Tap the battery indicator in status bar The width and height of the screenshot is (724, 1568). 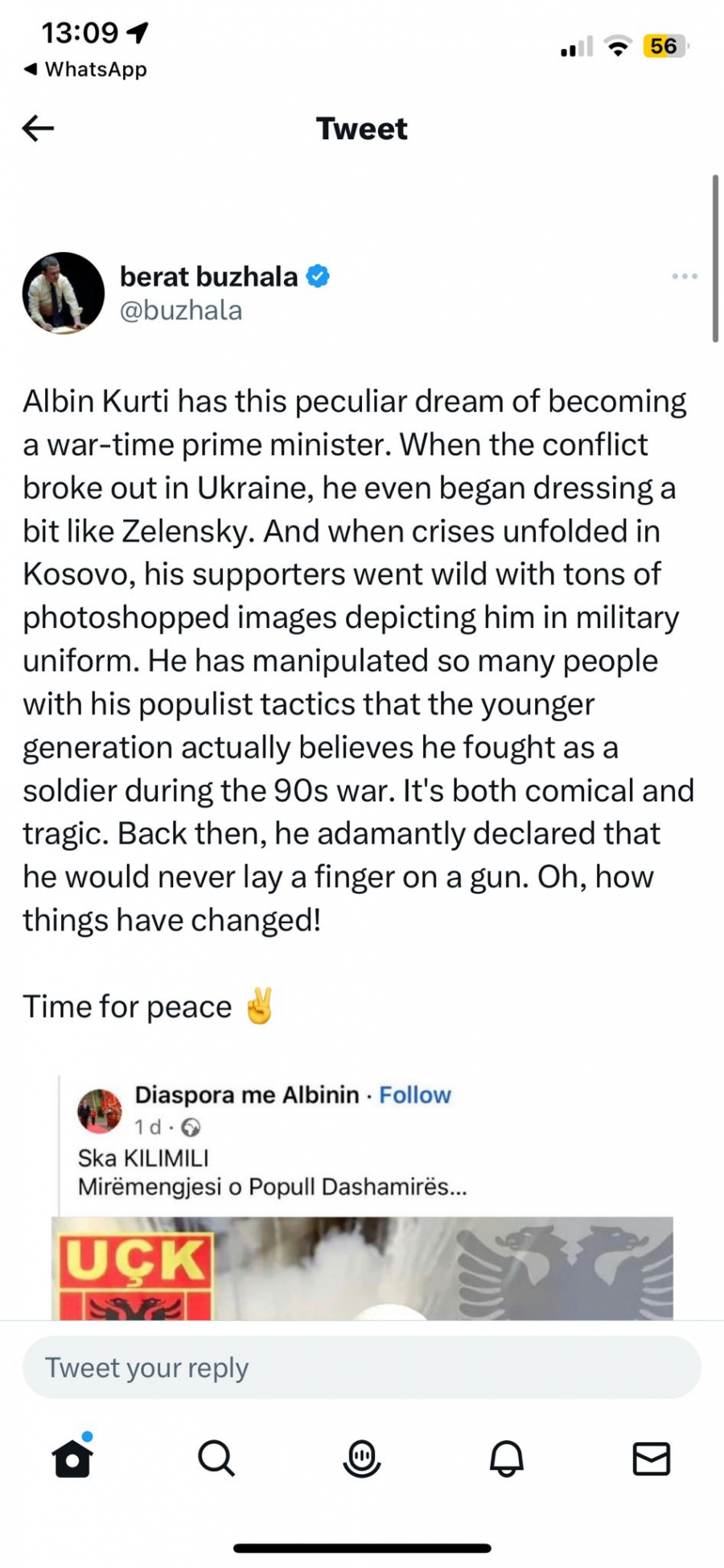coord(664,47)
